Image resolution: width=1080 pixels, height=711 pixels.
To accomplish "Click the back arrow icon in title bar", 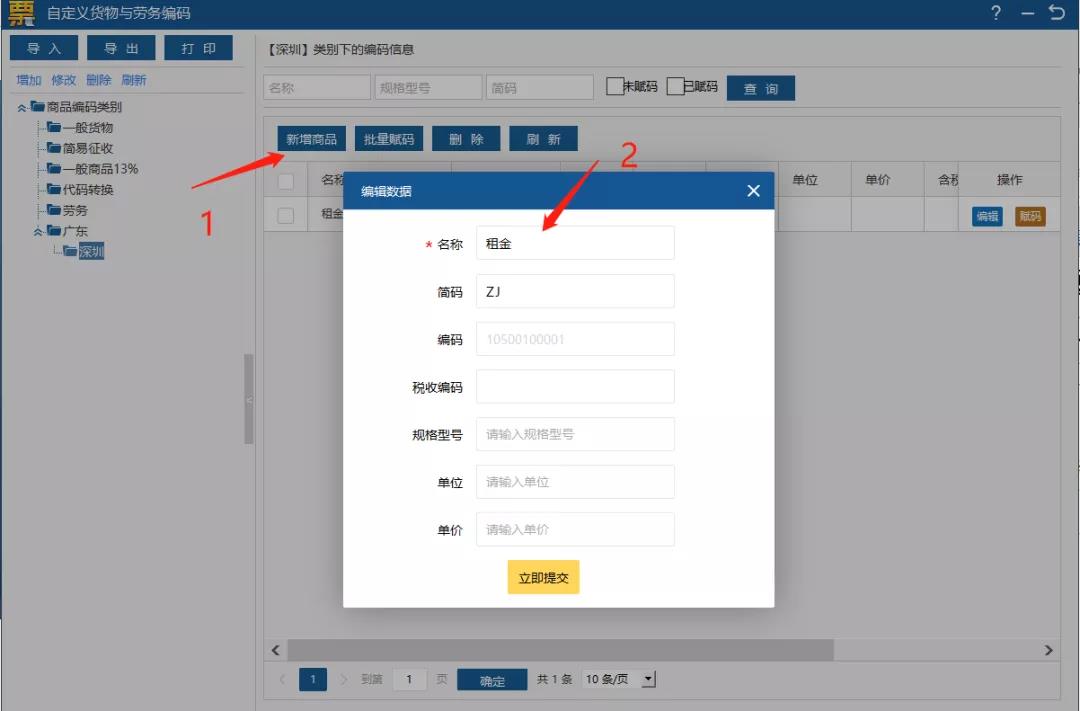I will click(x=1057, y=12).
